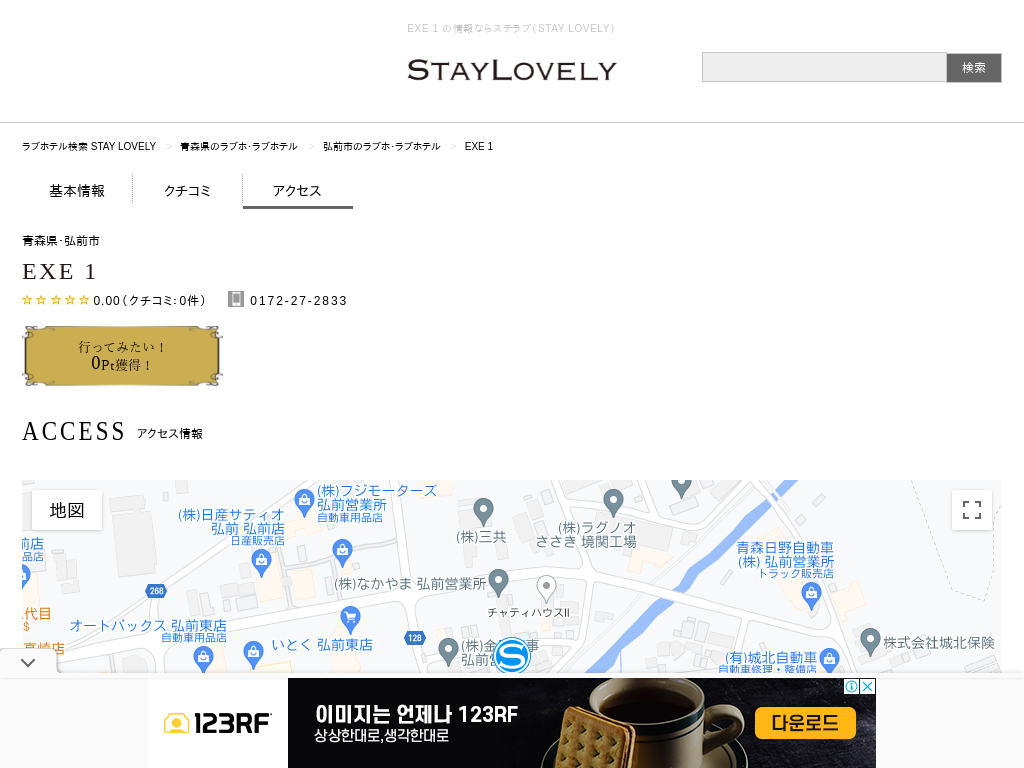Click the 行ってみたい gold button
This screenshot has height=768, width=1024.
pyautogui.click(x=122, y=356)
